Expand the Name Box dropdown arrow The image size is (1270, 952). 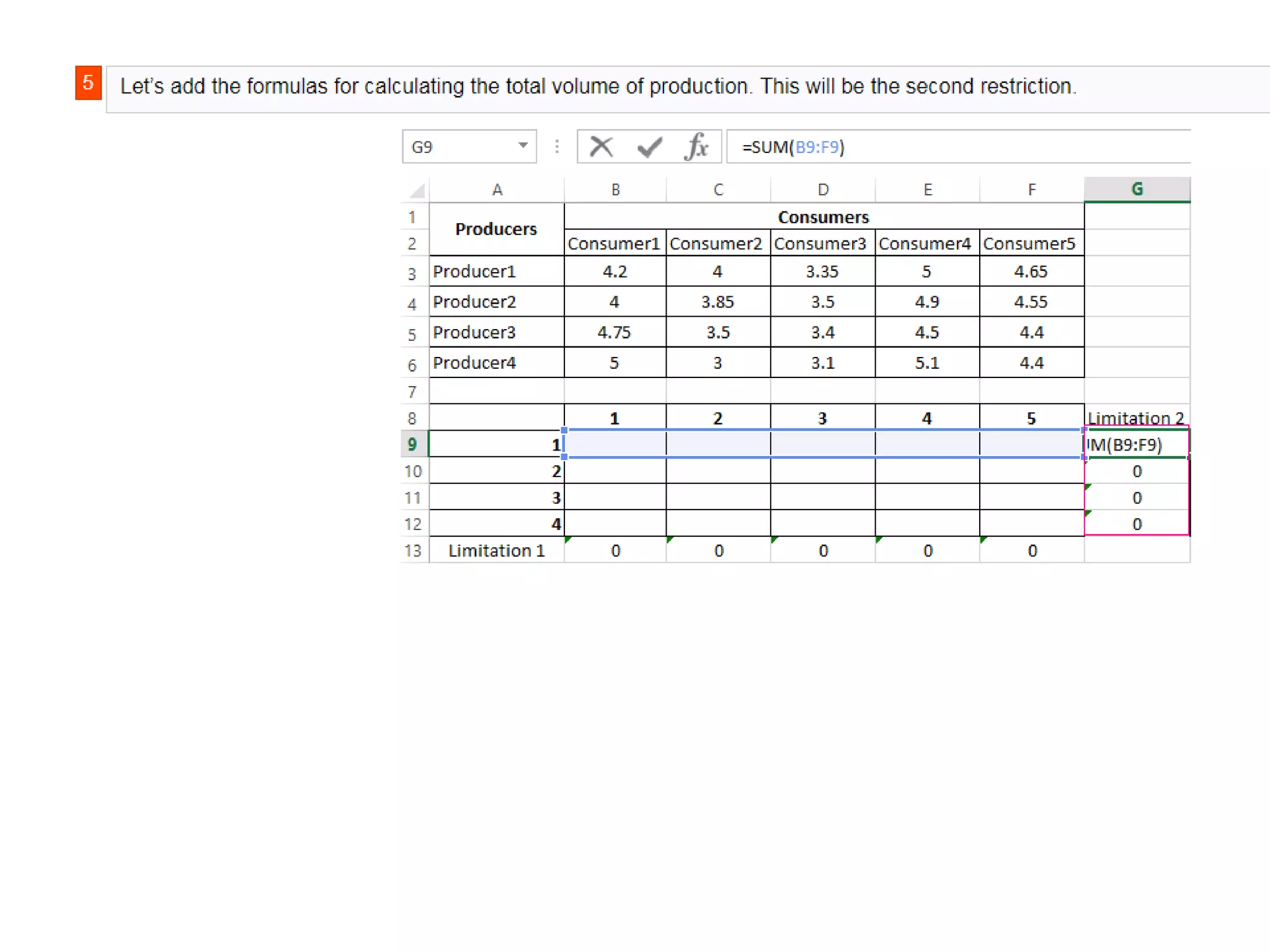[x=523, y=146]
